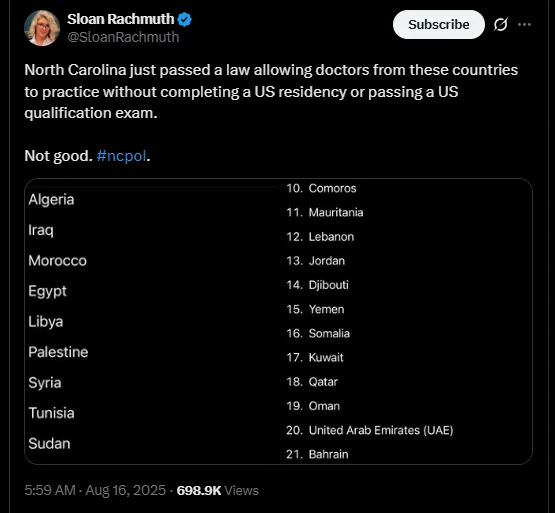Open the Grok explain icon

501,24
